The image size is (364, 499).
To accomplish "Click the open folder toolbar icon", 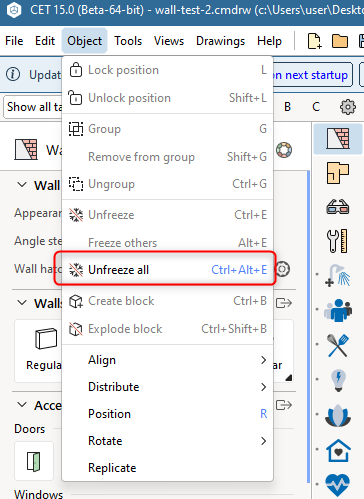I will point(340,41).
